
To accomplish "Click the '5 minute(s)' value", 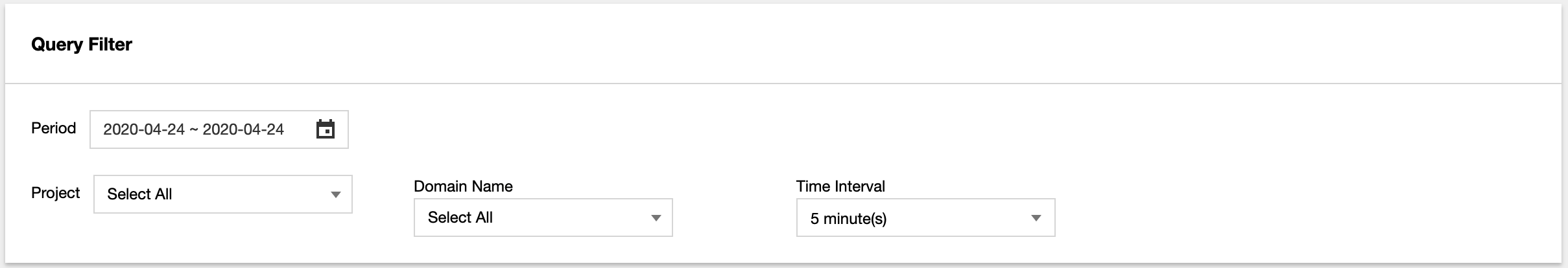I will tap(848, 219).
